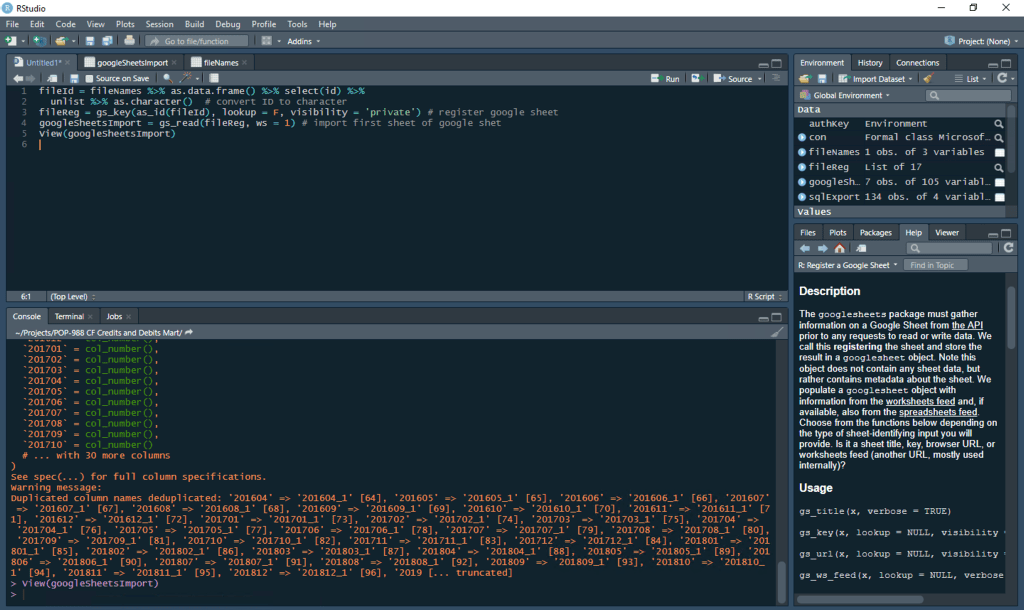Switch to the googleSheetsImport tab
This screenshot has height=610, width=1024.
[x=132, y=62]
